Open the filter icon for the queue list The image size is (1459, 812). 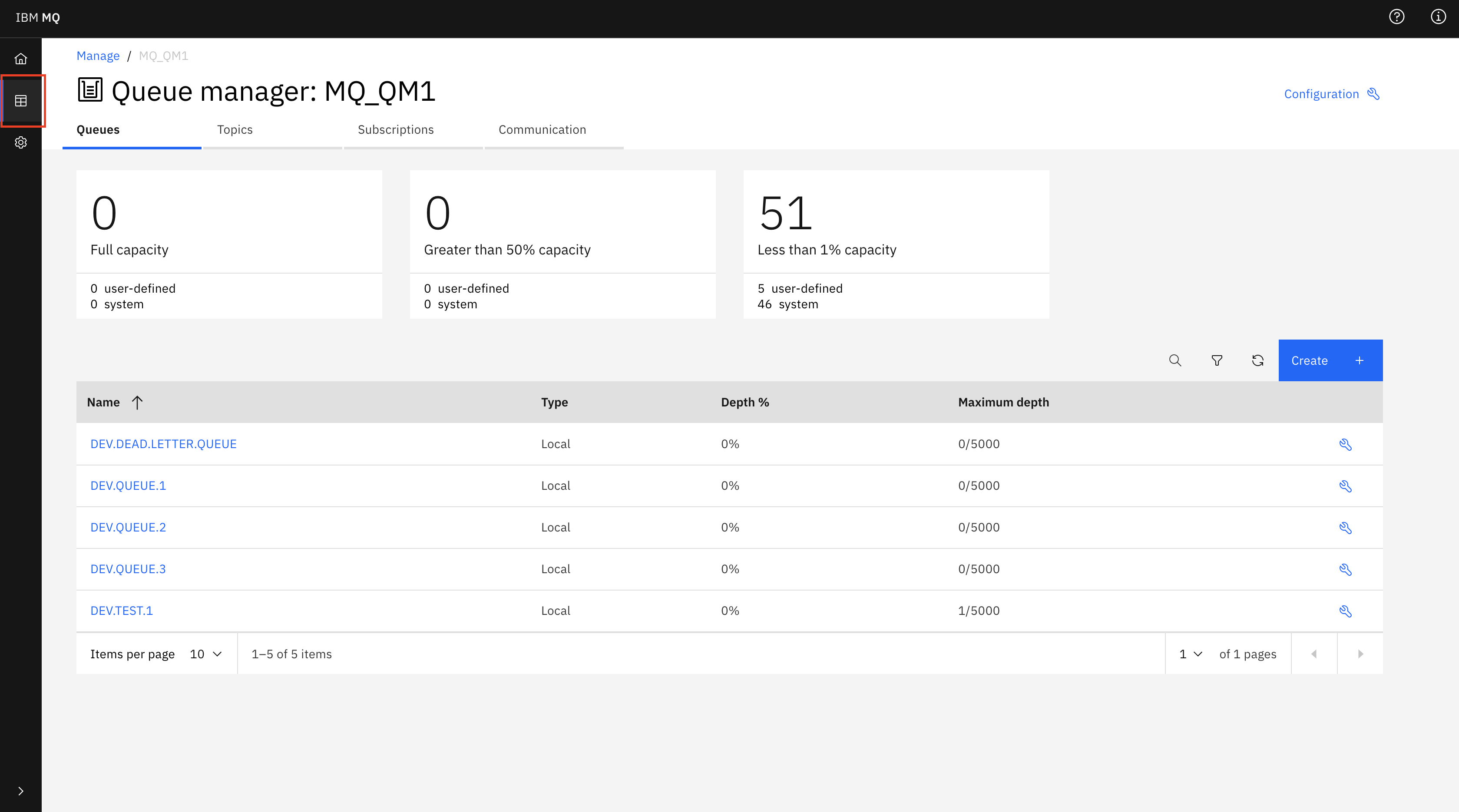coord(1217,360)
